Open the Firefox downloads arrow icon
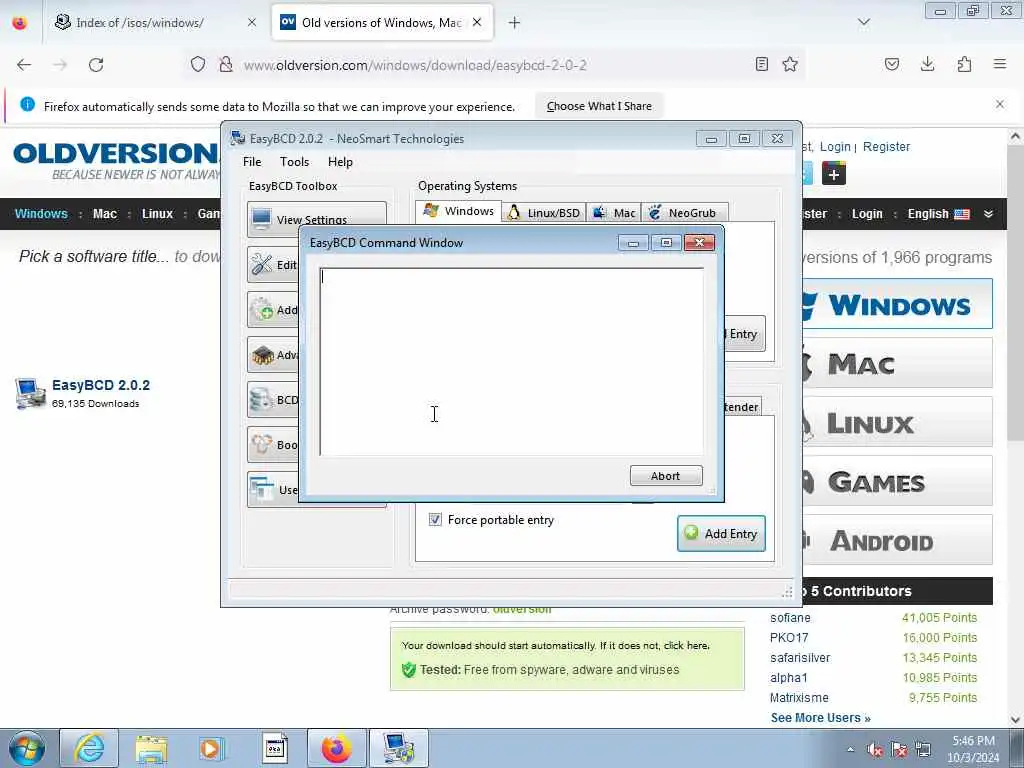 click(x=927, y=64)
